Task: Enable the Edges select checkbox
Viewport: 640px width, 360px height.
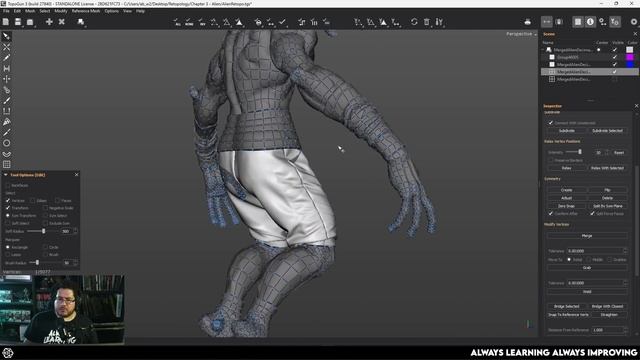Action: [x=33, y=200]
